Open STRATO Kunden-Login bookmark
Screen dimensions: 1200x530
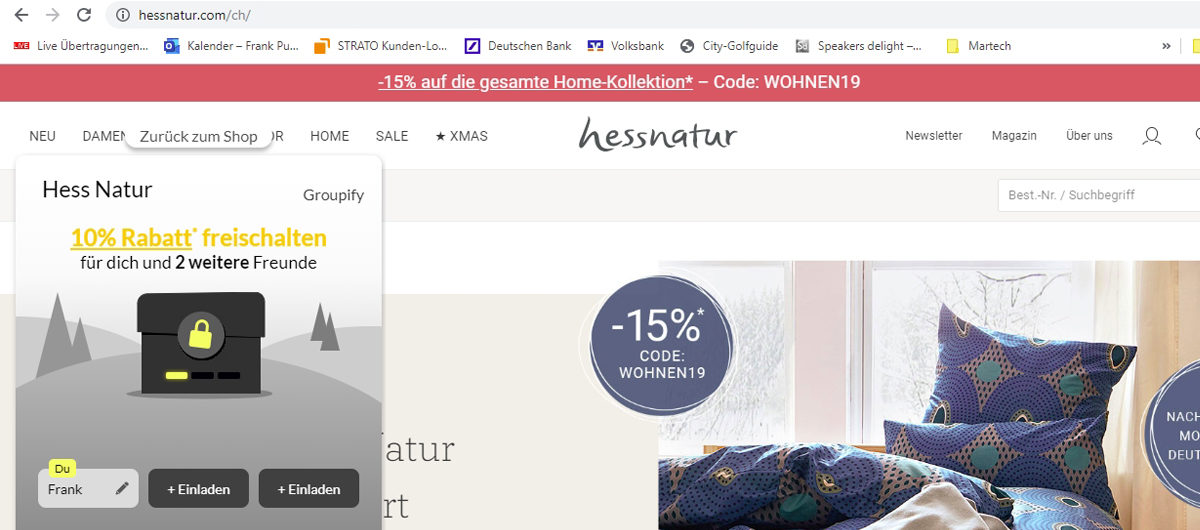point(381,46)
